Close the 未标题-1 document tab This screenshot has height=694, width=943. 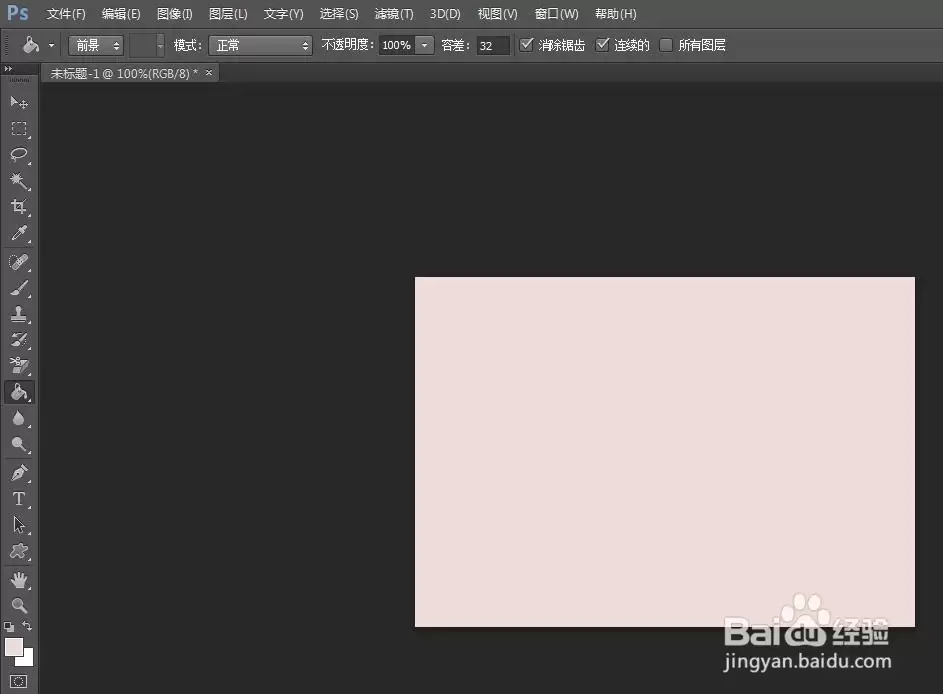click(209, 73)
